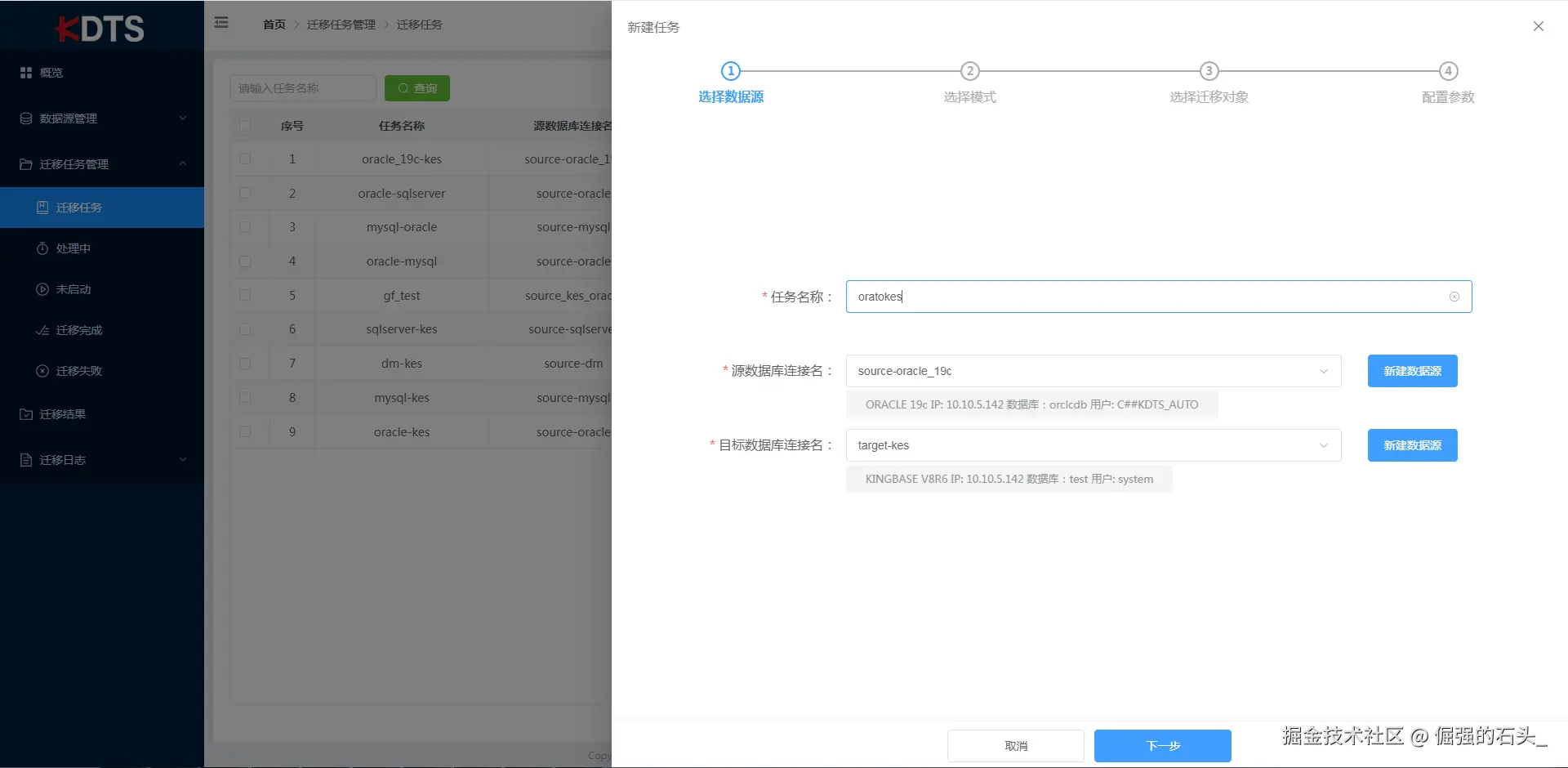Click the 迁移失败 circle-x icon

pyautogui.click(x=42, y=371)
